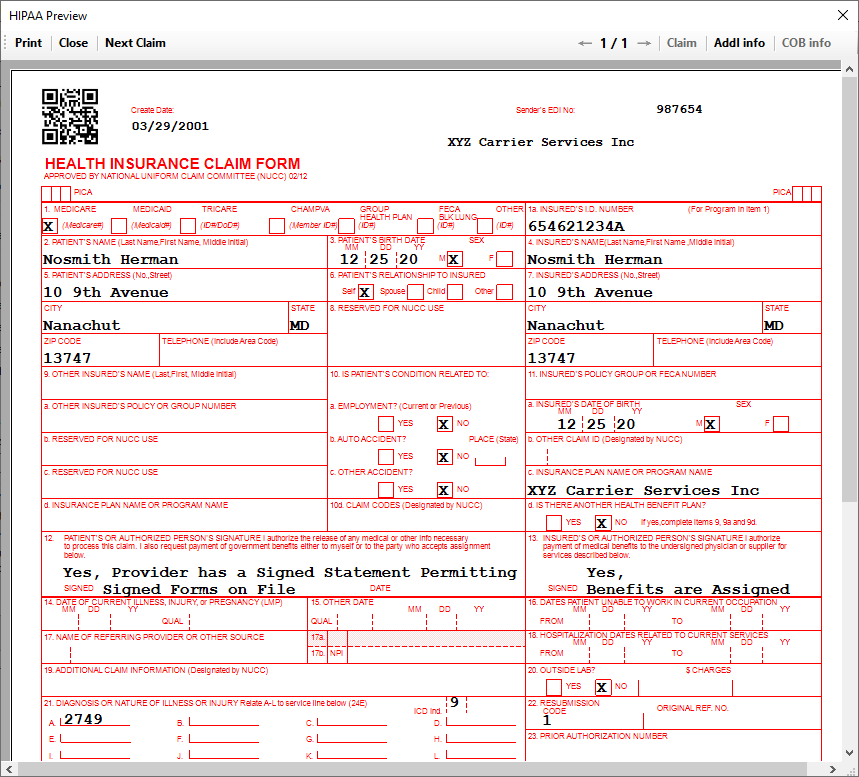Toggle relationship Other checkbox

[505, 292]
